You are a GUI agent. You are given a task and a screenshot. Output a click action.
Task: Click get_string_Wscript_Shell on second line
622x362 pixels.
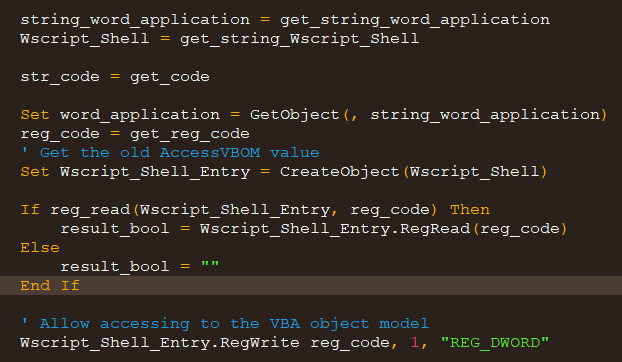[299, 39]
